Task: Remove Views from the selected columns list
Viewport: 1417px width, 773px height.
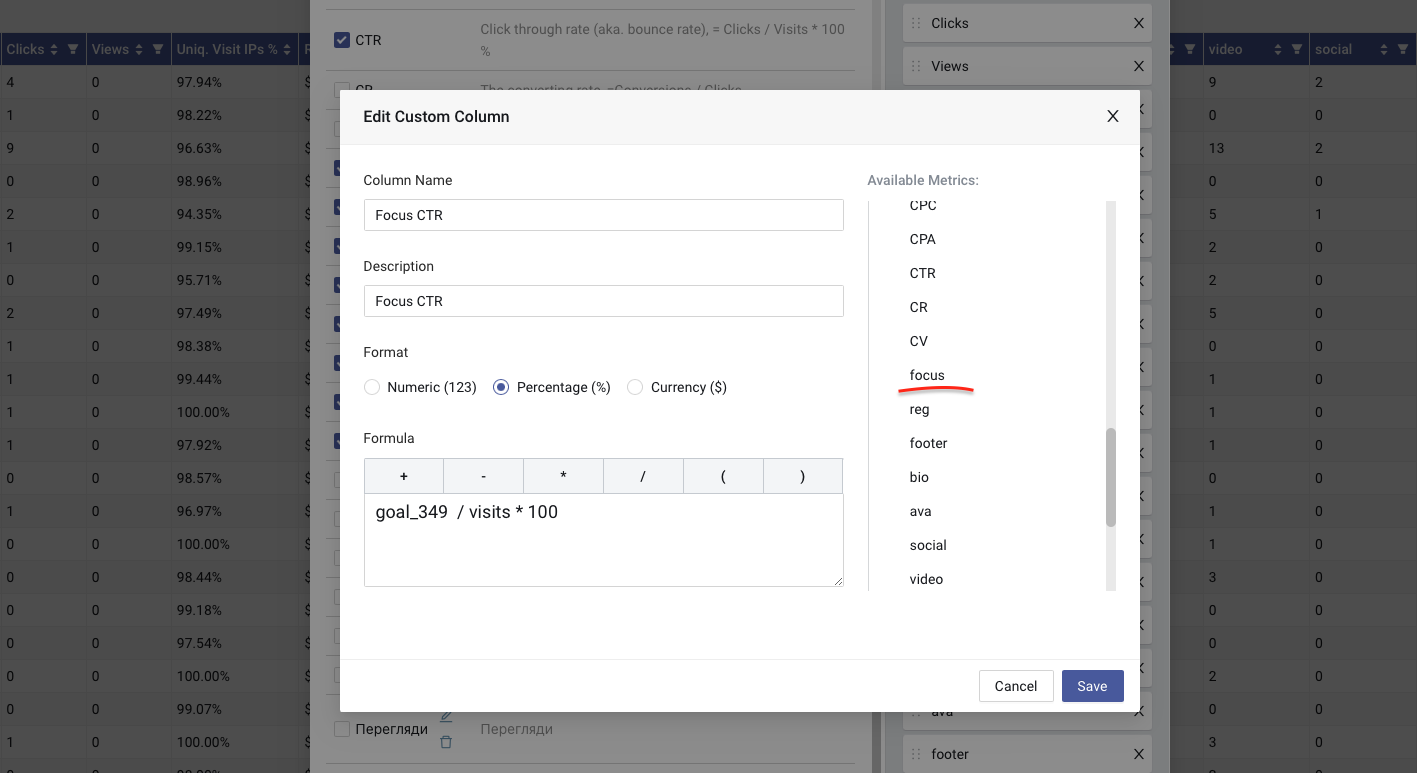Action: click(x=1138, y=66)
